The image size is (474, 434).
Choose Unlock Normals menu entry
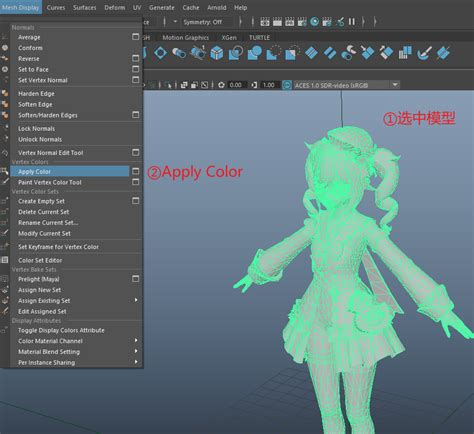click(x=40, y=139)
